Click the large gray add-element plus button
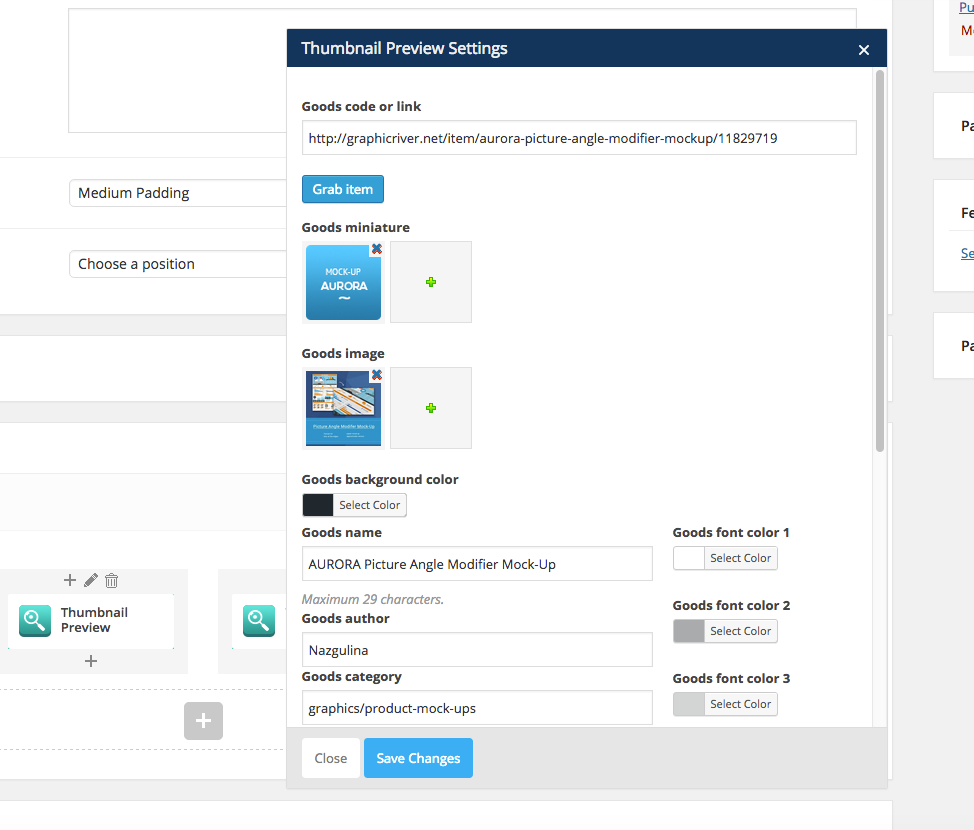The width and height of the screenshot is (974, 830). (203, 720)
